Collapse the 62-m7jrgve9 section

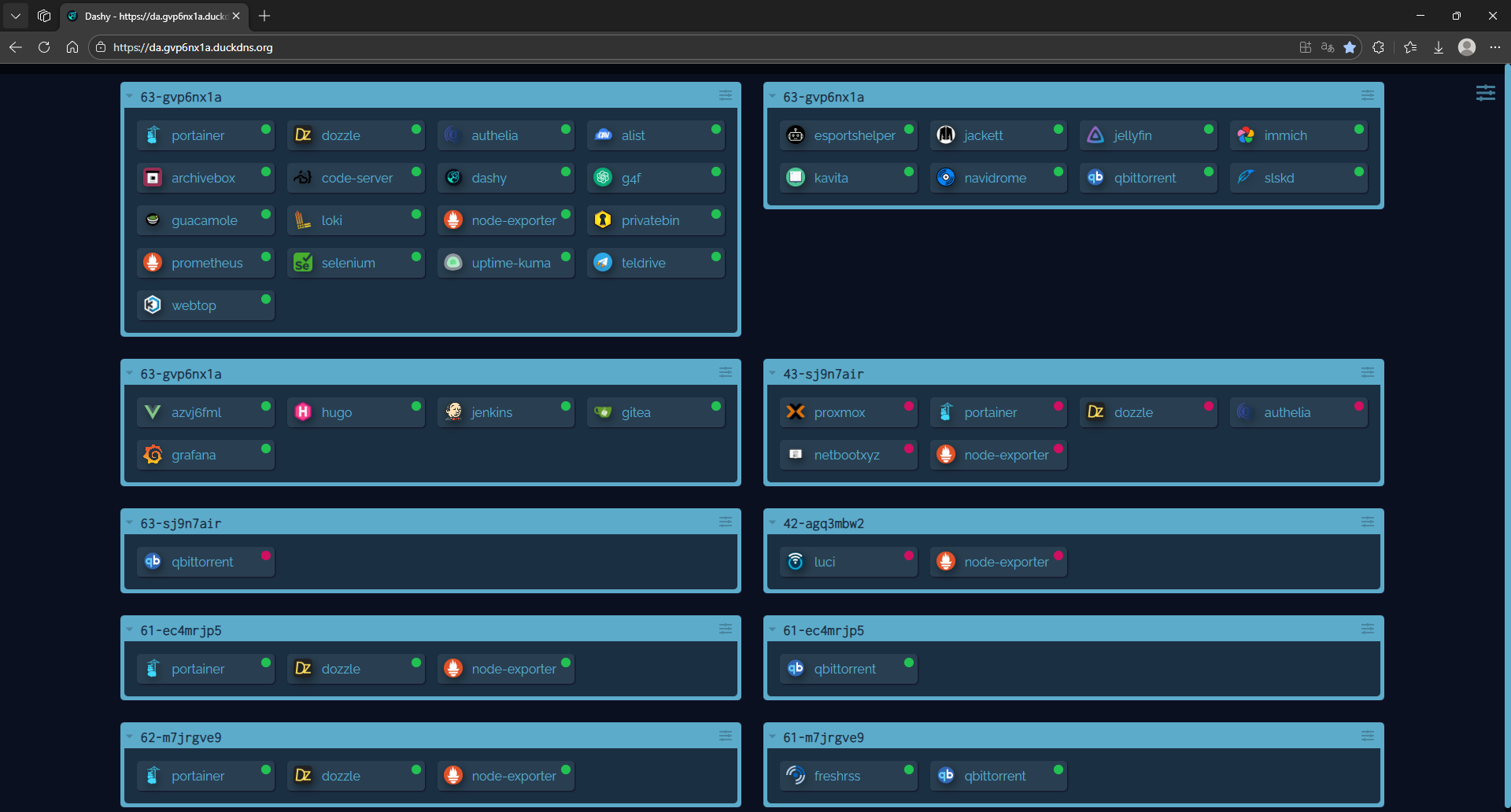(130, 737)
